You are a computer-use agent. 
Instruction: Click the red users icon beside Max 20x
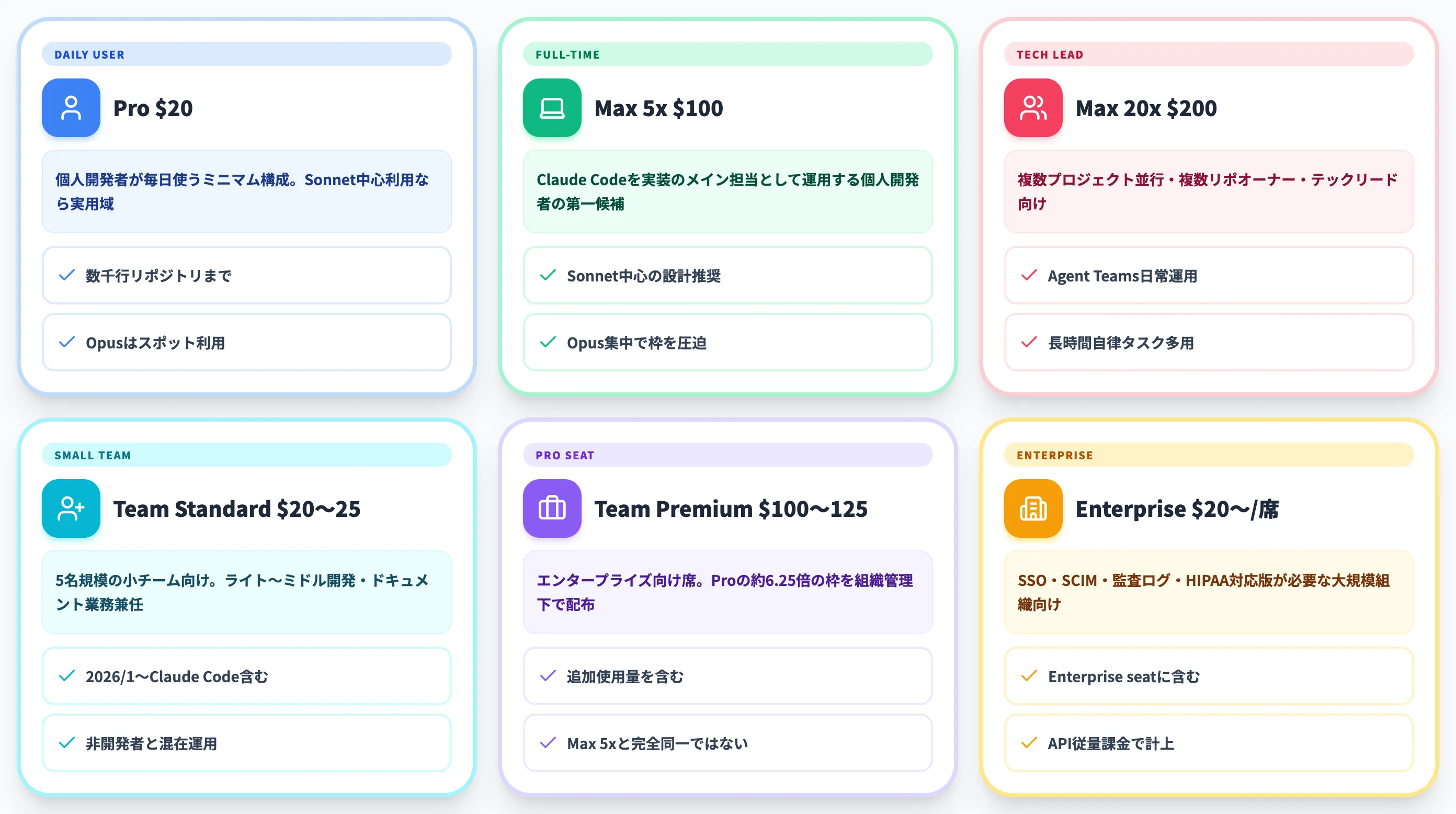pos(1033,108)
